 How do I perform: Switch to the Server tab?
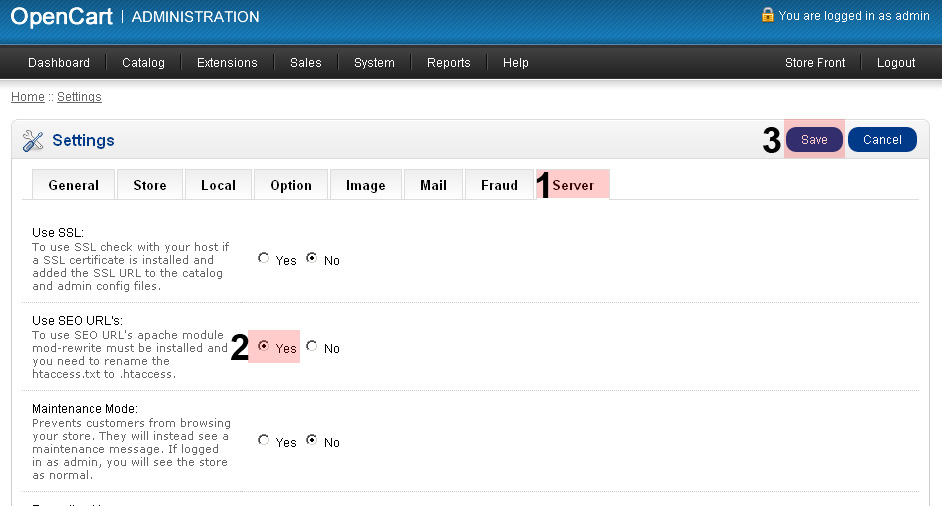573,185
